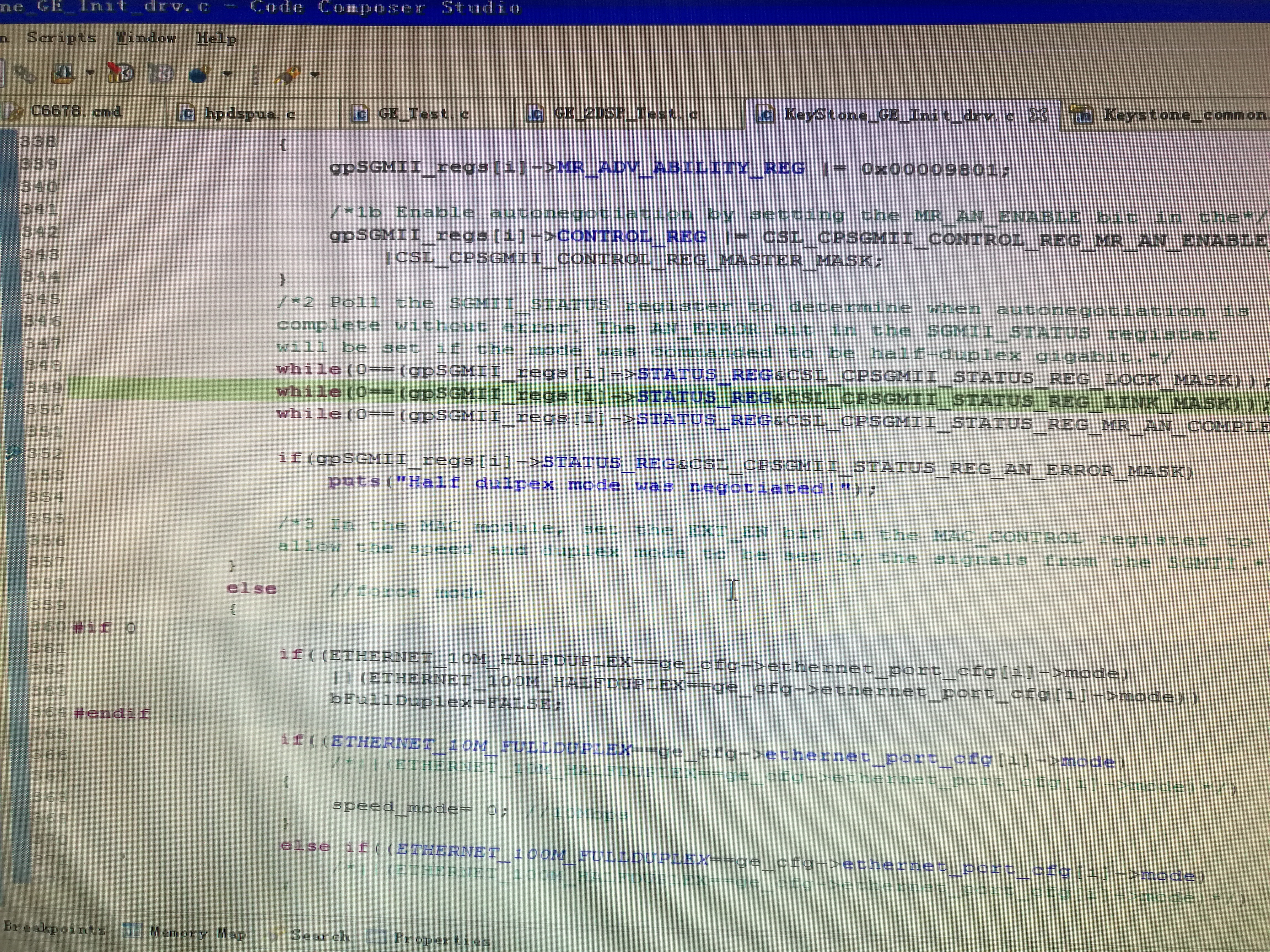Open dropdown next to rocket pen icon
This screenshot has width=1270, height=952.
tap(315, 75)
